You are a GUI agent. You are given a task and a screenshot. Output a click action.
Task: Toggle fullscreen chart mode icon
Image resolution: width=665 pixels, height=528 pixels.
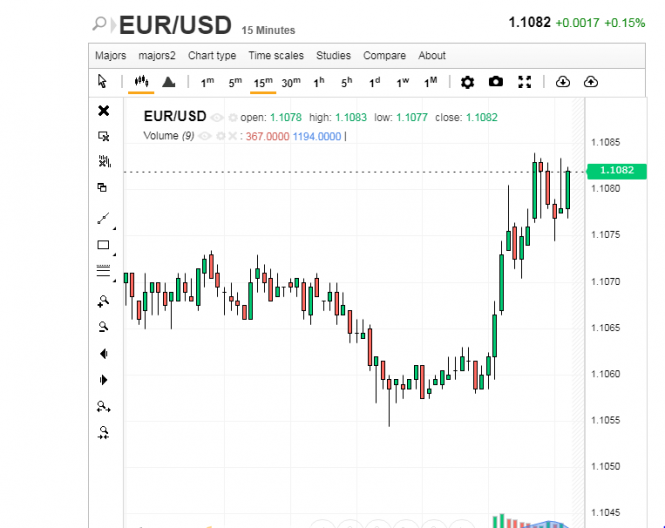[525, 82]
